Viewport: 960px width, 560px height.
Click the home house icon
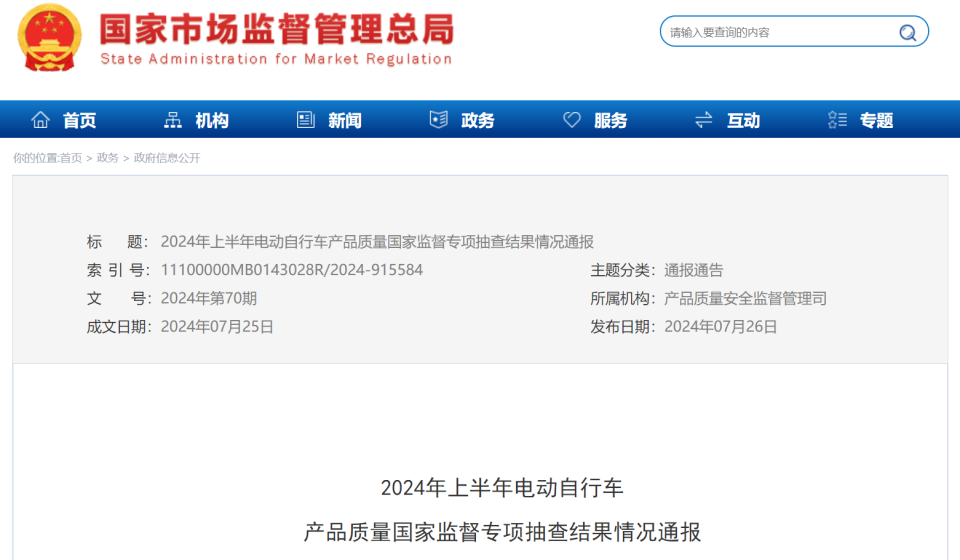click(x=40, y=120)
